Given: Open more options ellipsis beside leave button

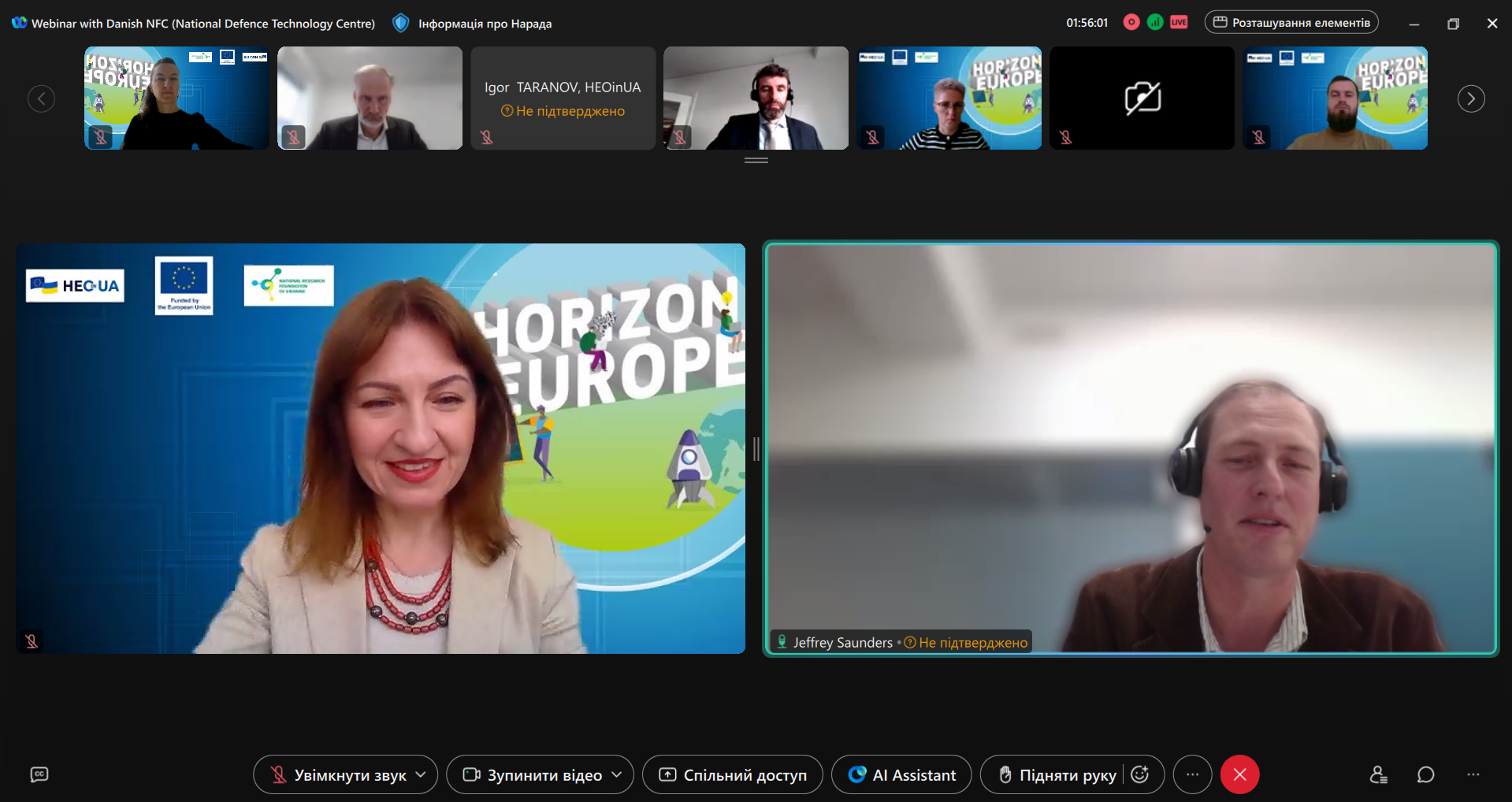Looking at the screenshot, I should tap(1192, 775).
